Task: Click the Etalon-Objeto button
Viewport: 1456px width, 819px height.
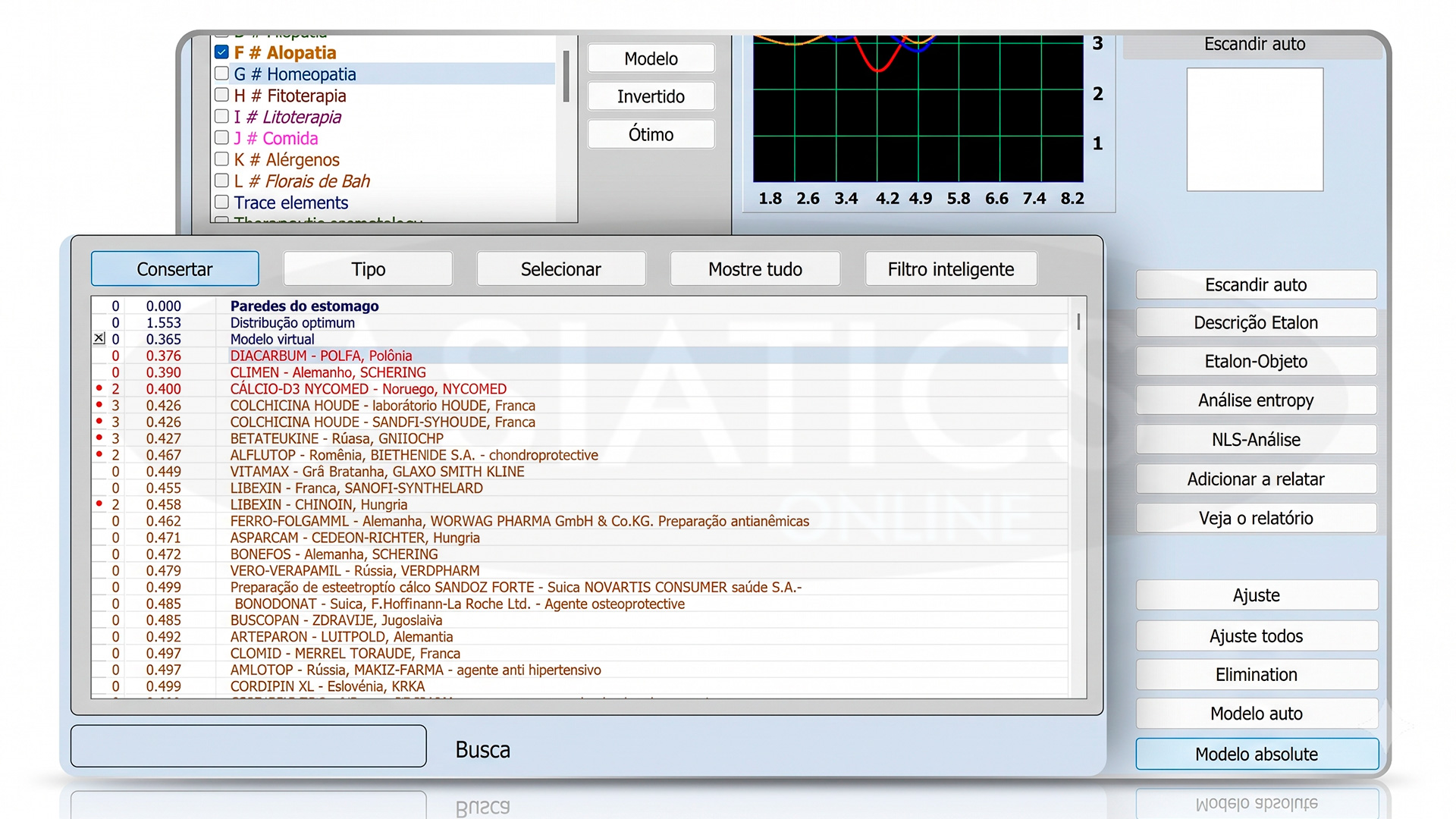Action: [x=1256, y=362]
